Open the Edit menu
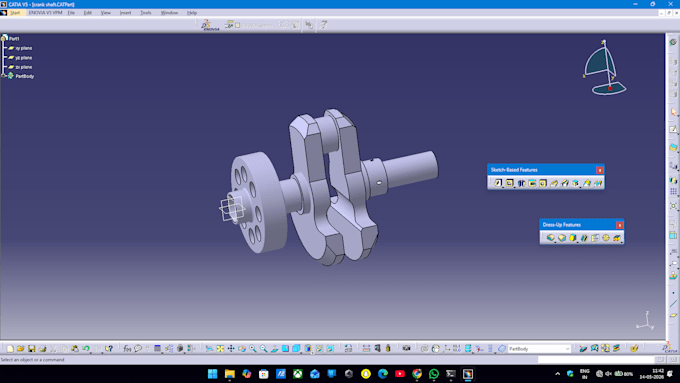The image size is (680, 383). coord(88,13)
